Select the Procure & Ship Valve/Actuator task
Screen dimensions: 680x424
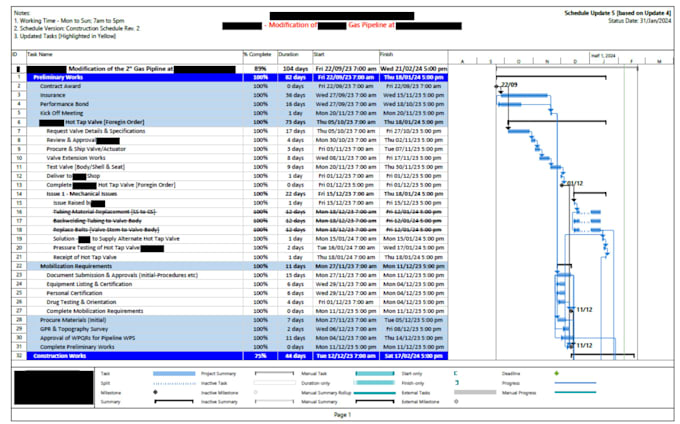click(x=86, y=149)
